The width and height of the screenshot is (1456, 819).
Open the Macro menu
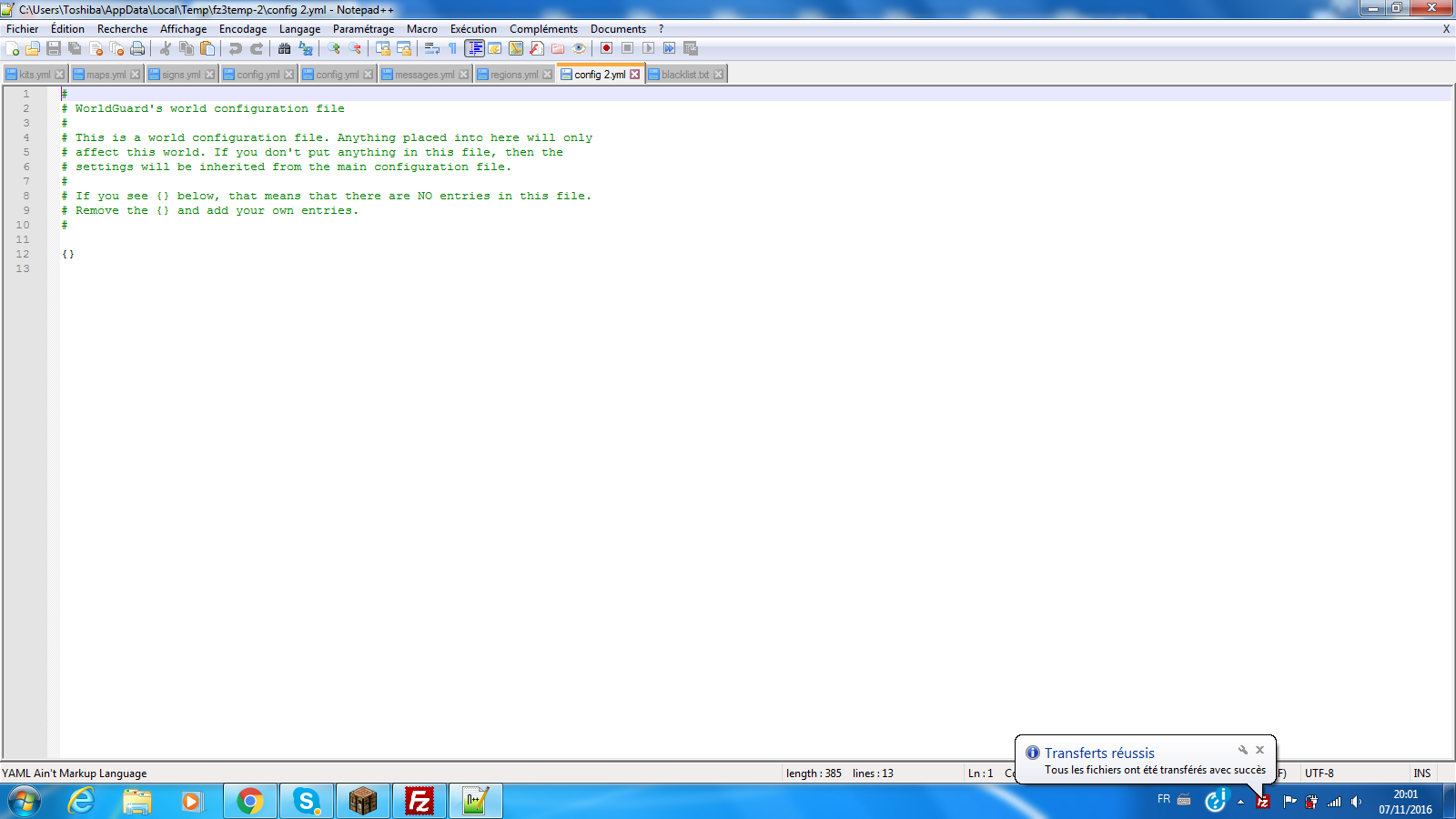(x=422, y=29)
